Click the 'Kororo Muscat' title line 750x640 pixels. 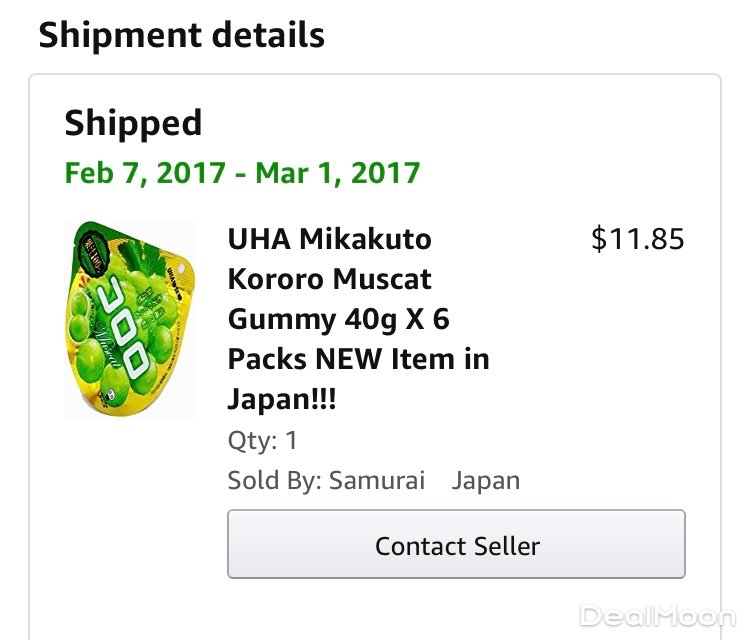tap(329, 279)
